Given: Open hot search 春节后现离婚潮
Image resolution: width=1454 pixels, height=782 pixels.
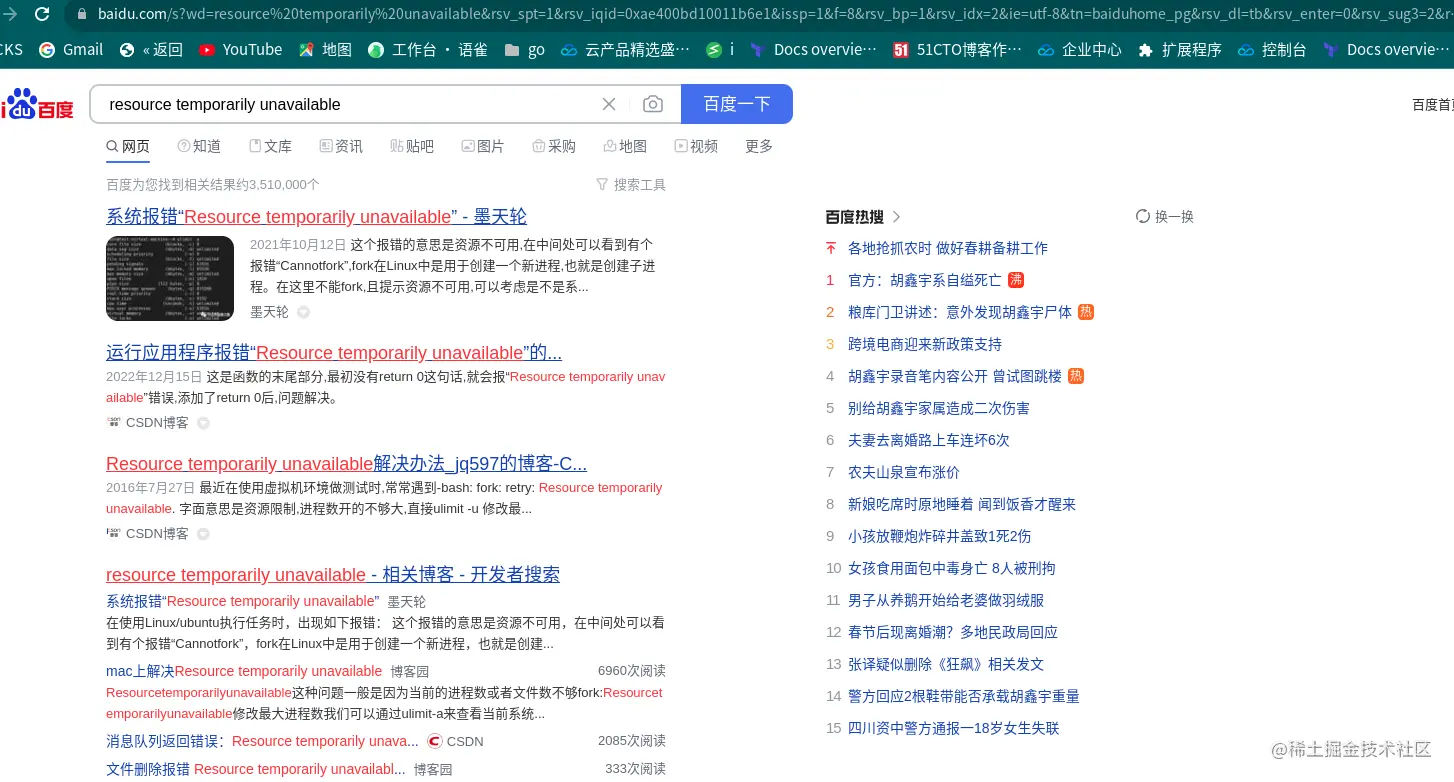Looking at the screenshot, I should tap(953, 632).
